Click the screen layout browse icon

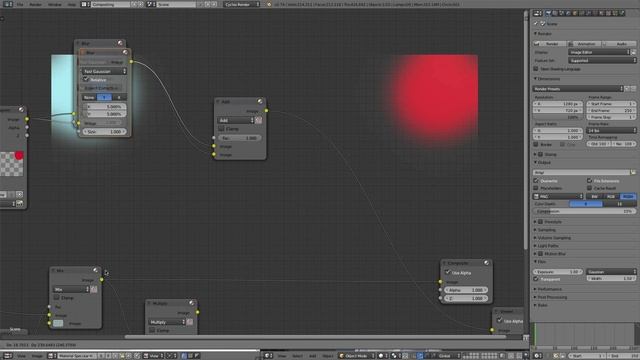[x=84, y=4]
